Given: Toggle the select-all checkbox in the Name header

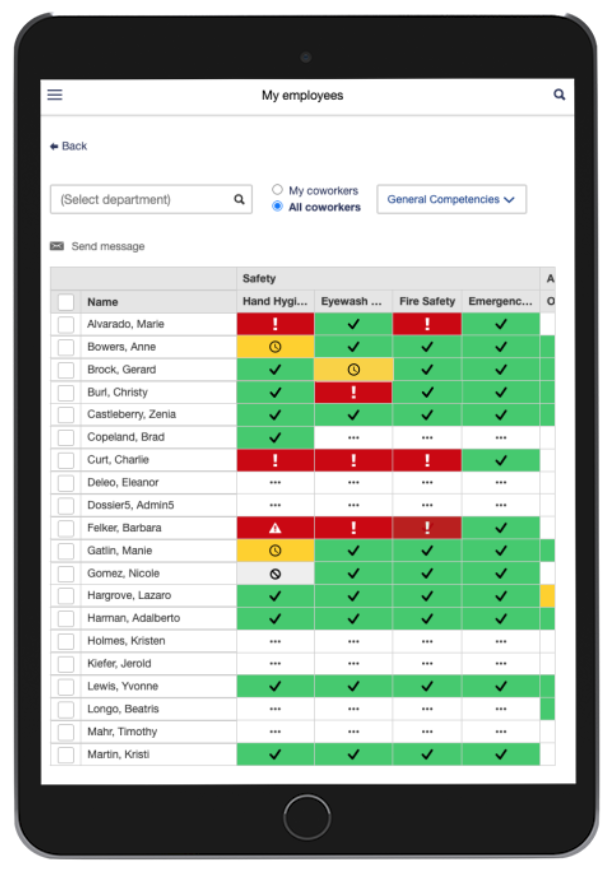Looking at the screenshot, I should (x=66, y=302).
